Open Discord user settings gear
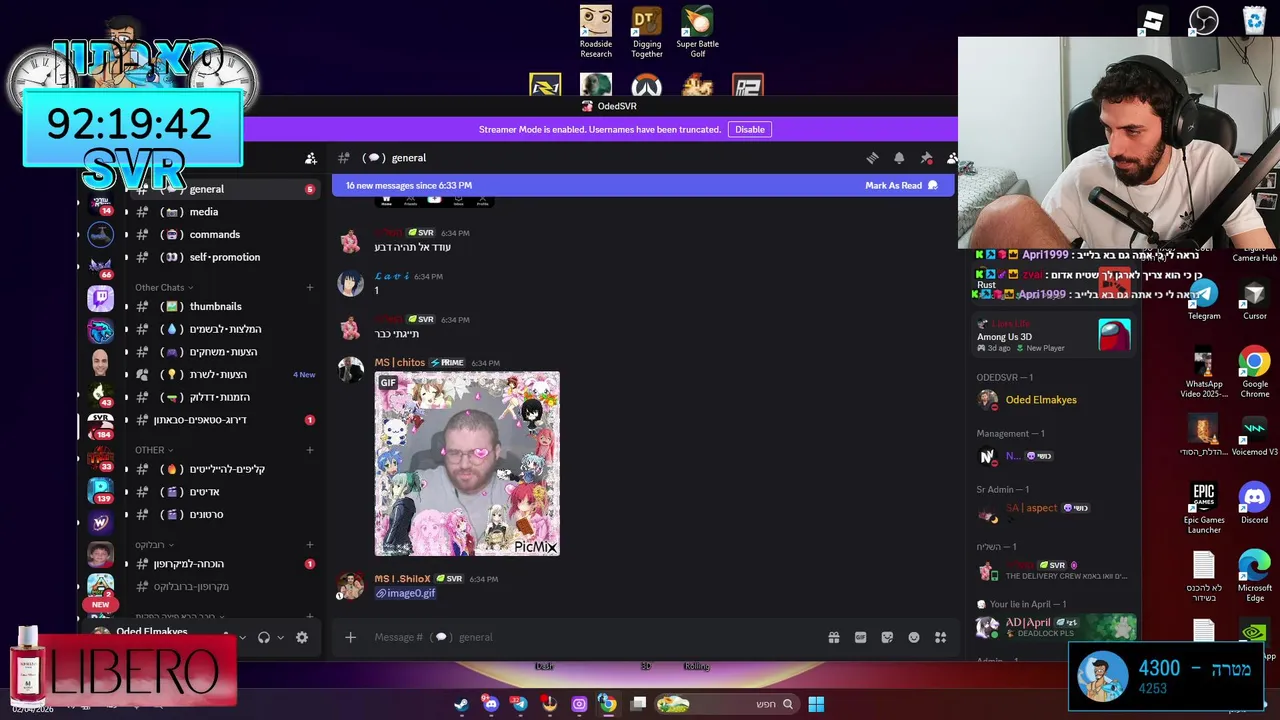 [x=302, y=637]
